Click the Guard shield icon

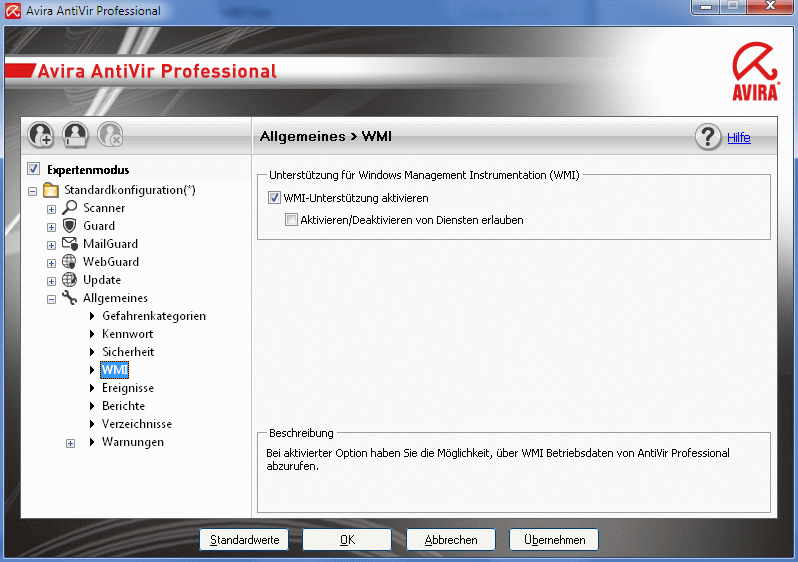pos(70,226)
